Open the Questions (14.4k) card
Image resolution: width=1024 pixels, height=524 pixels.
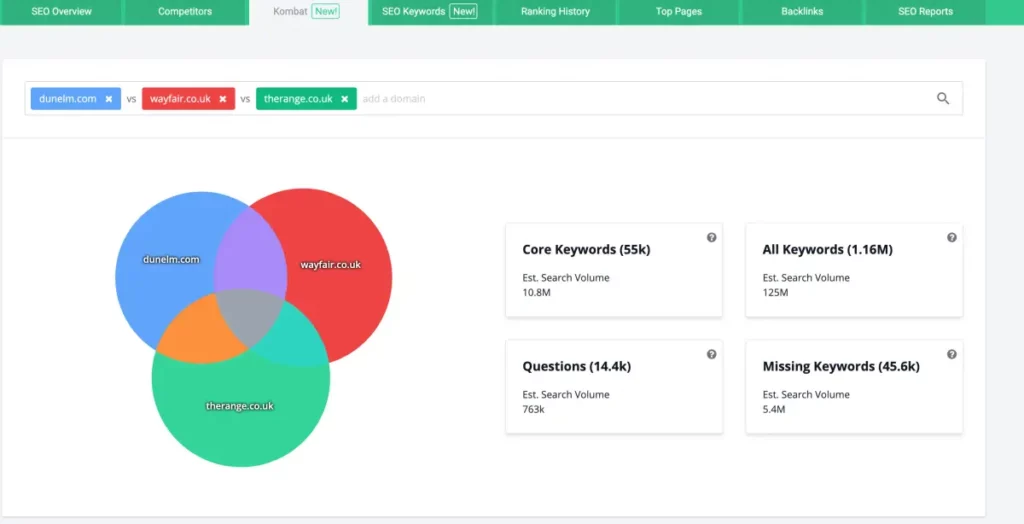[614, 387]
